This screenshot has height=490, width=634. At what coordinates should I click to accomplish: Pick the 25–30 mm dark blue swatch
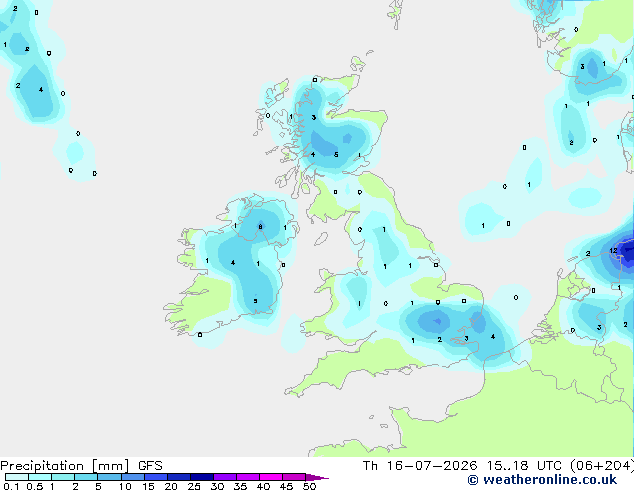(202, 477)
